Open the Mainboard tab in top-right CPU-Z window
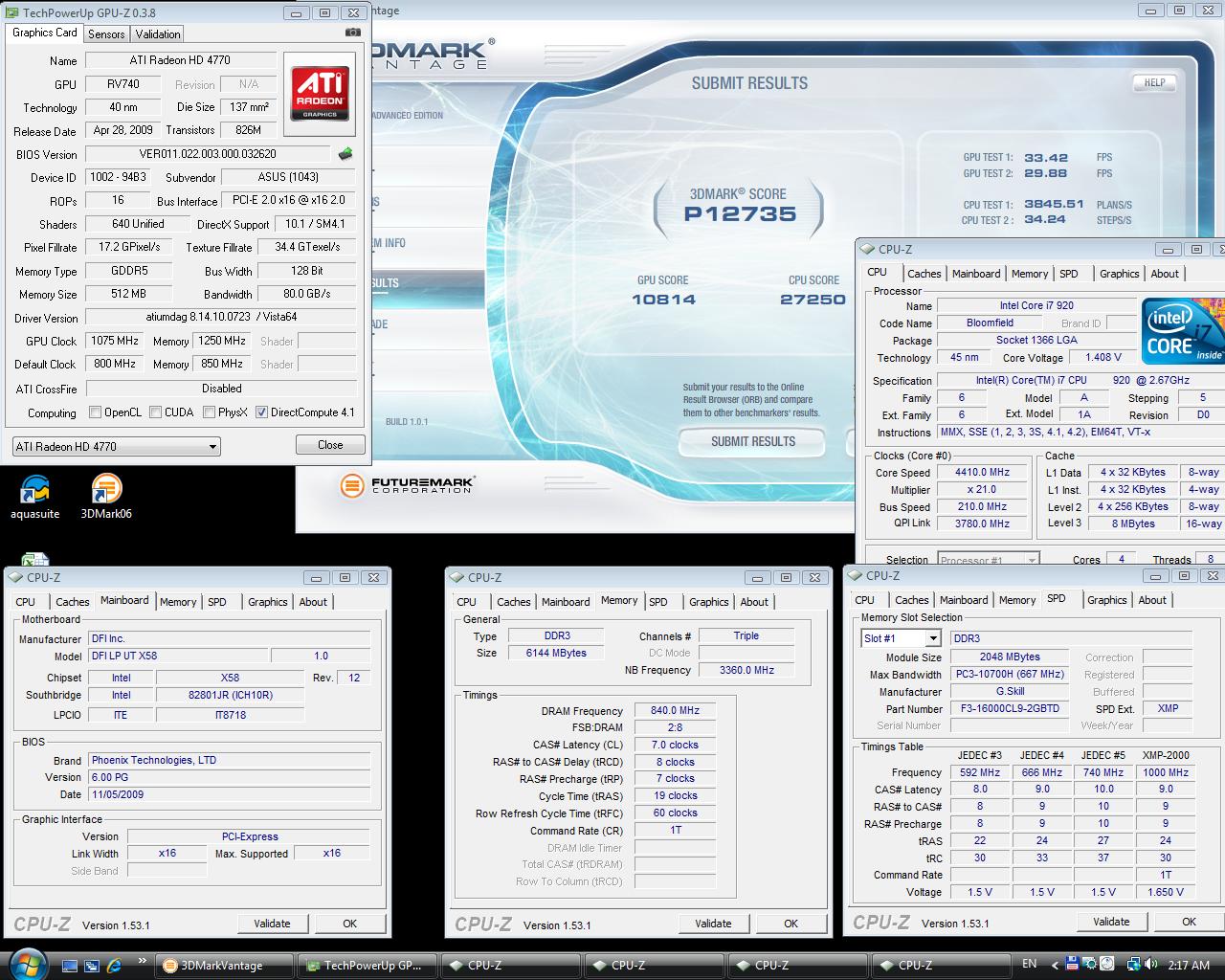This screenshot has height=980, width=1225. (976, 274)
